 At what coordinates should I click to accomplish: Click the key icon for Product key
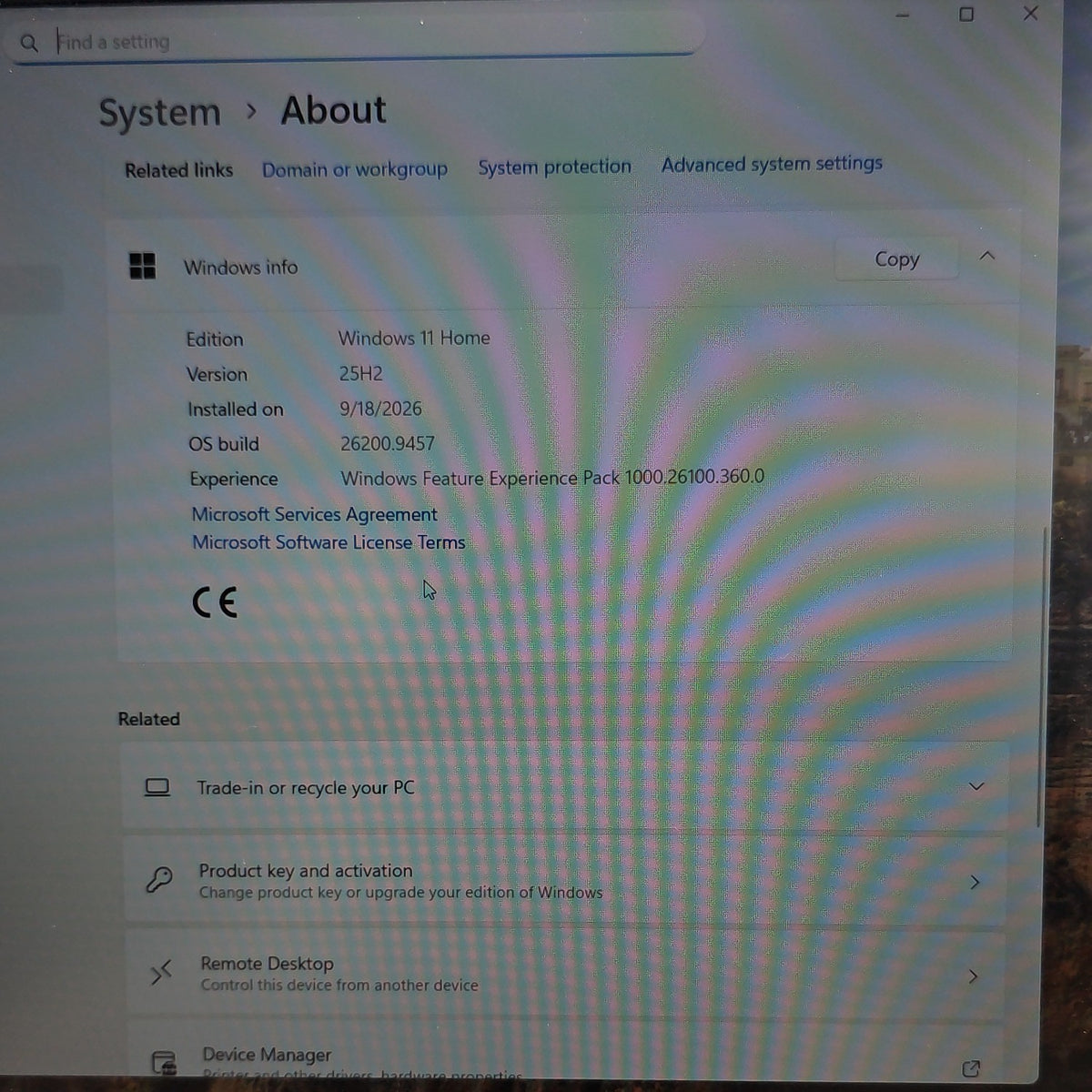(x=159, y=880)
